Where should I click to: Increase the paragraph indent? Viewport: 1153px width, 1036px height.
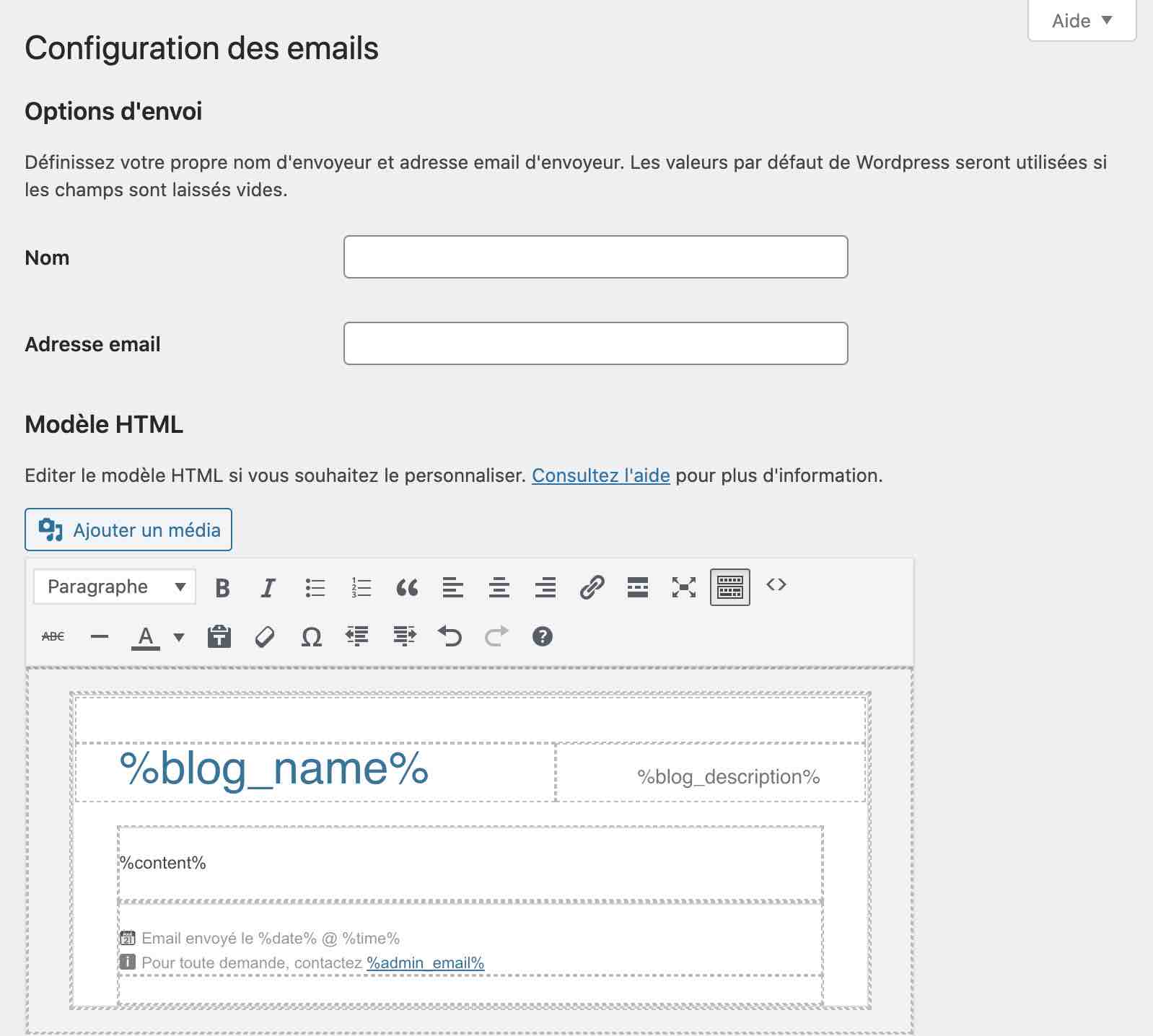click(404, 636)
